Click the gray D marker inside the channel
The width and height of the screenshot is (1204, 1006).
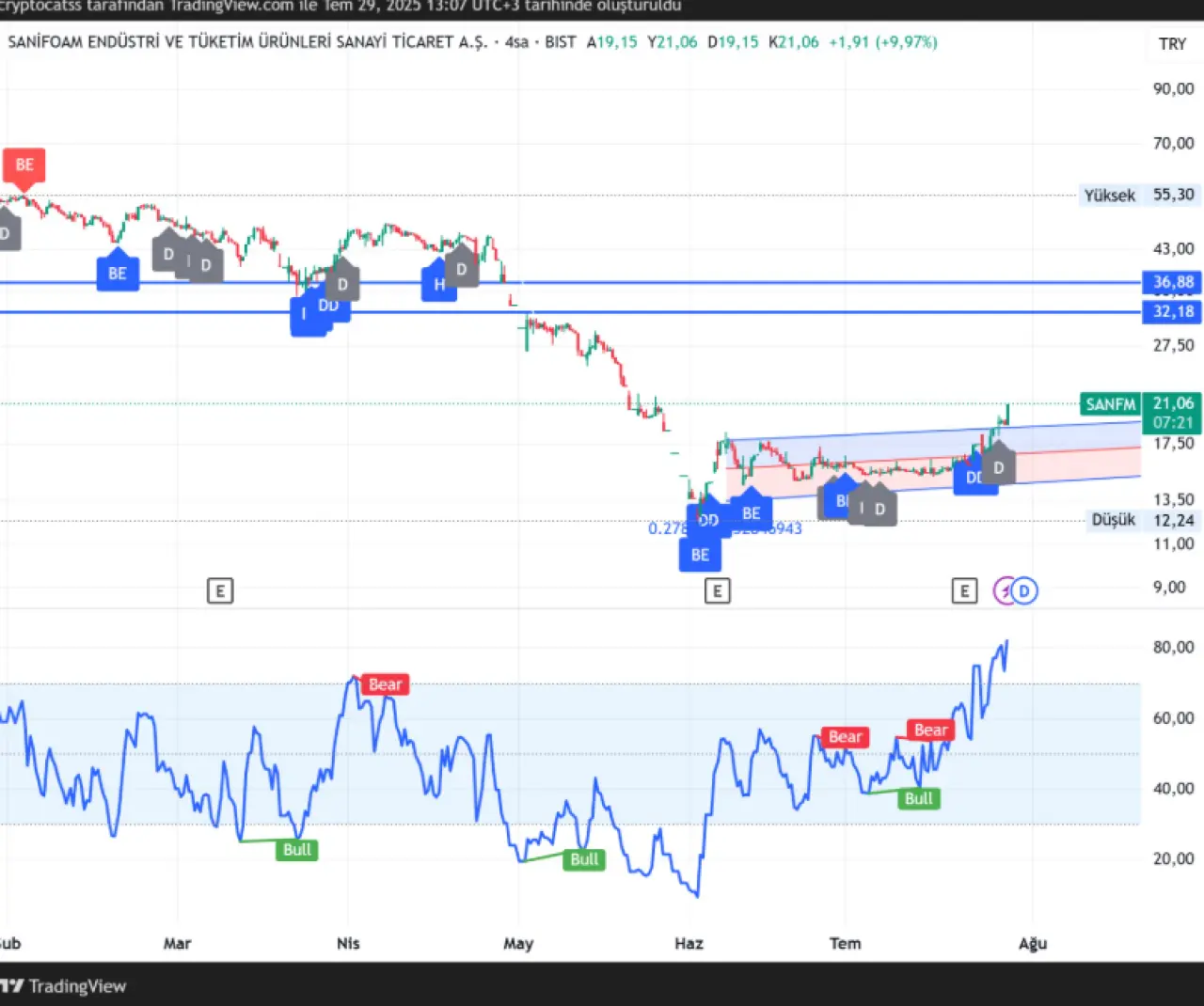click(999, 467)
